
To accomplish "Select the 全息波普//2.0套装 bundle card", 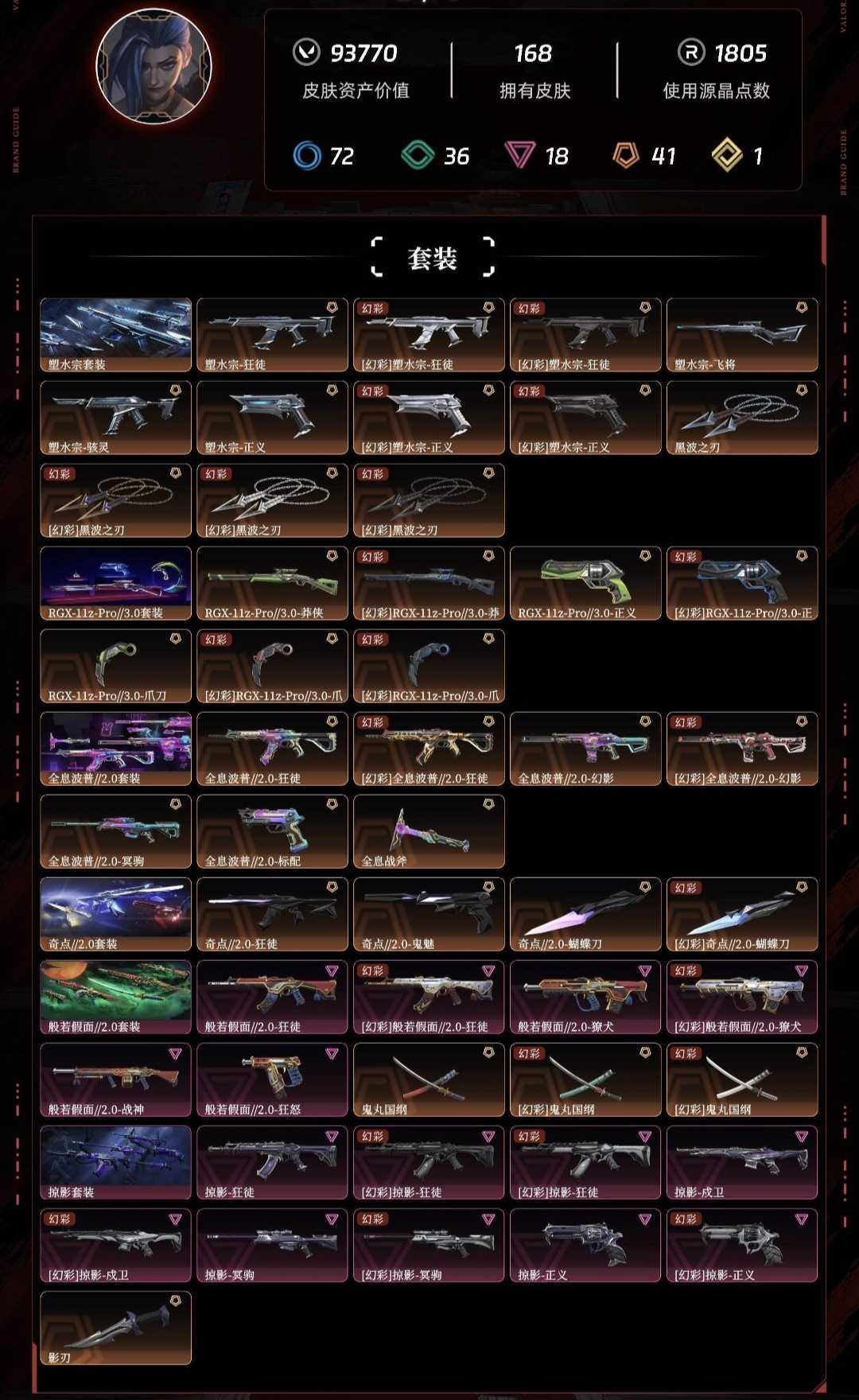I will (x=116, y=749).
